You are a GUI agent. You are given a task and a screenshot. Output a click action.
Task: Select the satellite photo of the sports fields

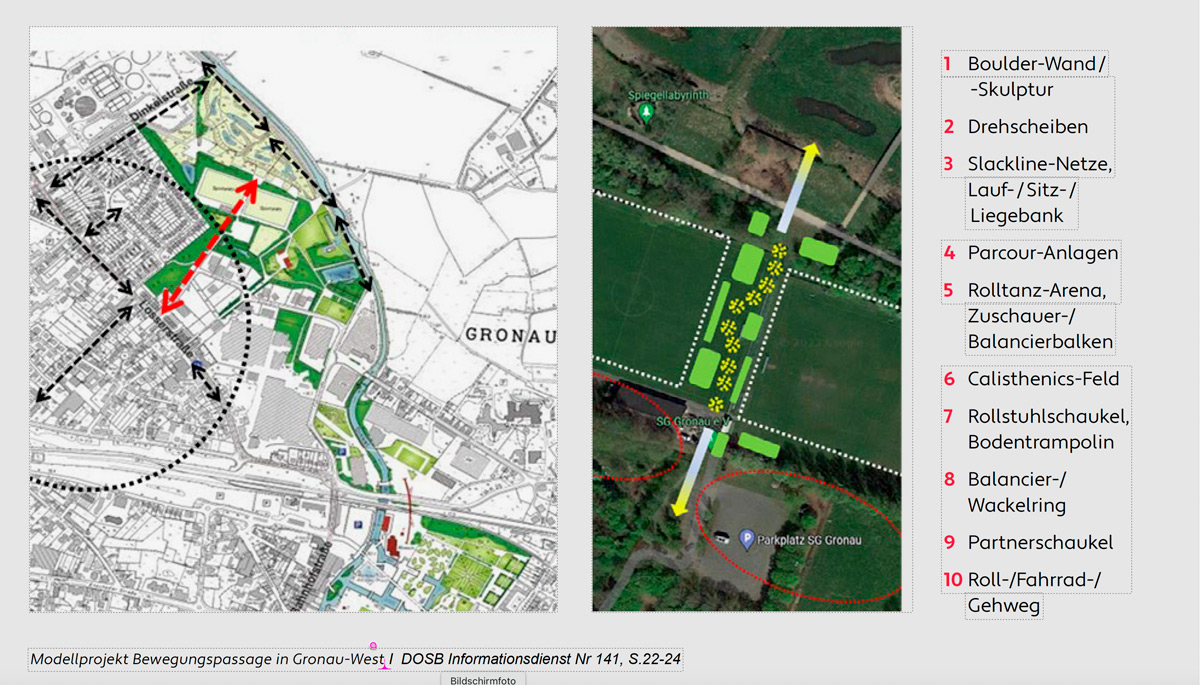pos(747,319)
